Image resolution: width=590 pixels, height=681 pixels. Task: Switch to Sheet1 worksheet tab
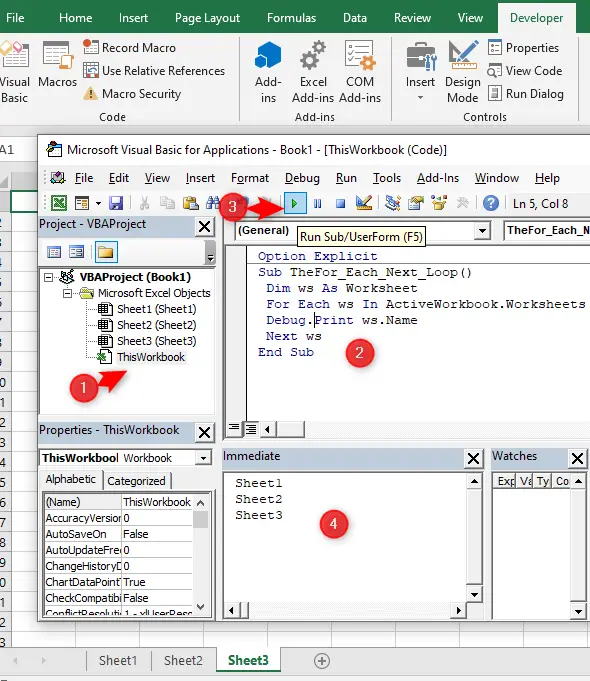(118, 661)
